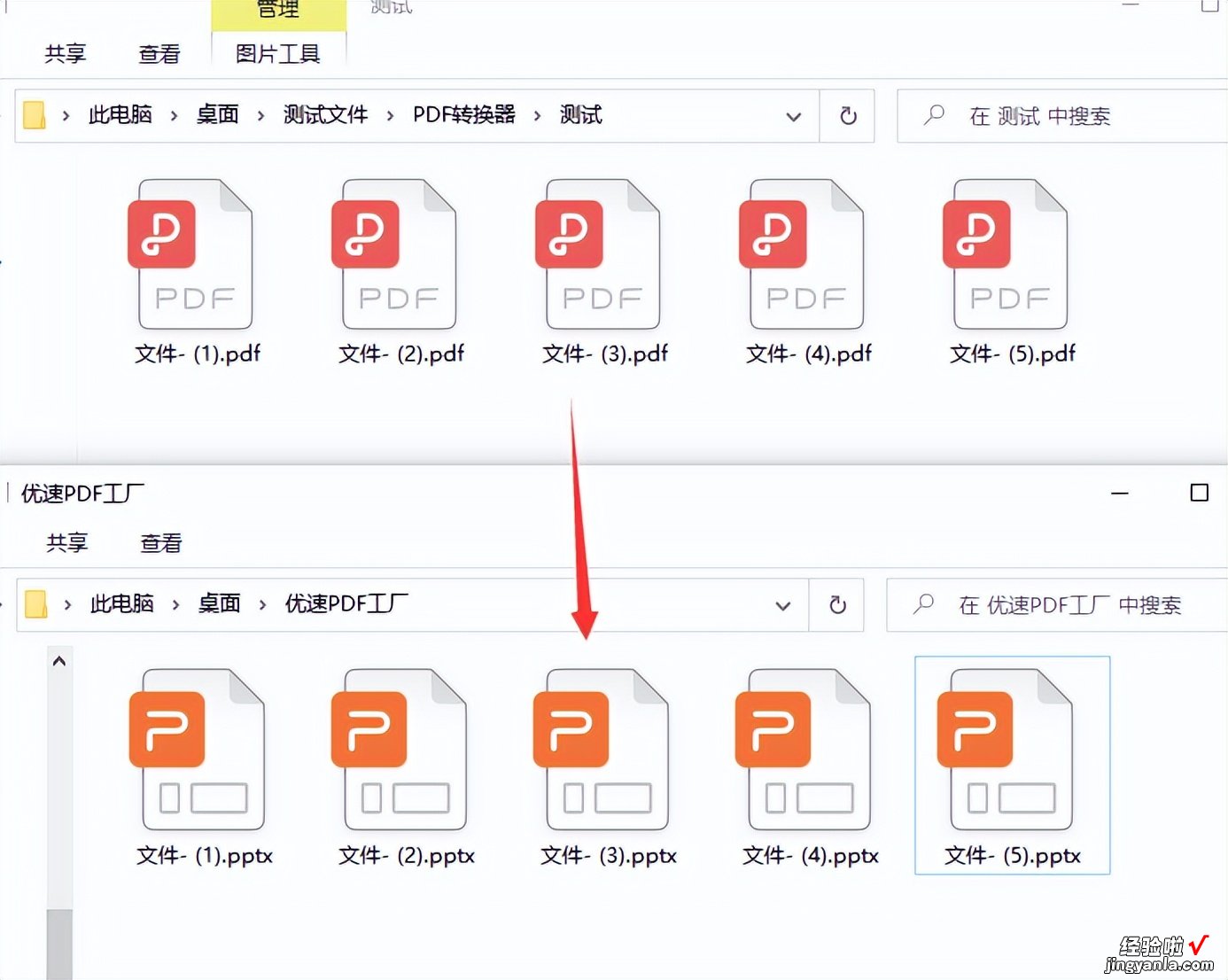Open the 共享 tab in the 优速PDF工厂 window
This screenshot has width=1228, height=980.
pos(67,543)
